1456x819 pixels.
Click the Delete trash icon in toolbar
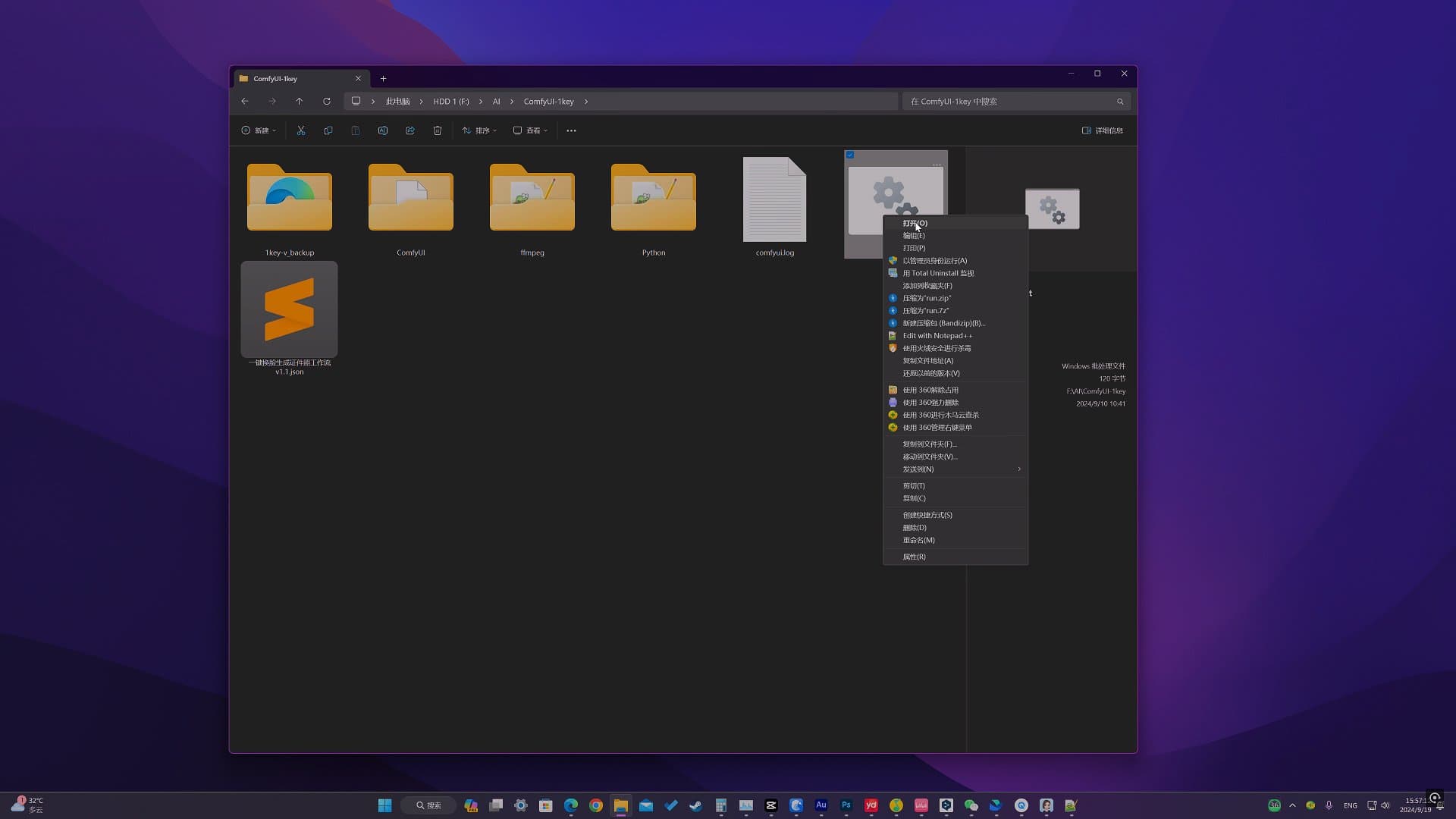(x=438, y=130)
